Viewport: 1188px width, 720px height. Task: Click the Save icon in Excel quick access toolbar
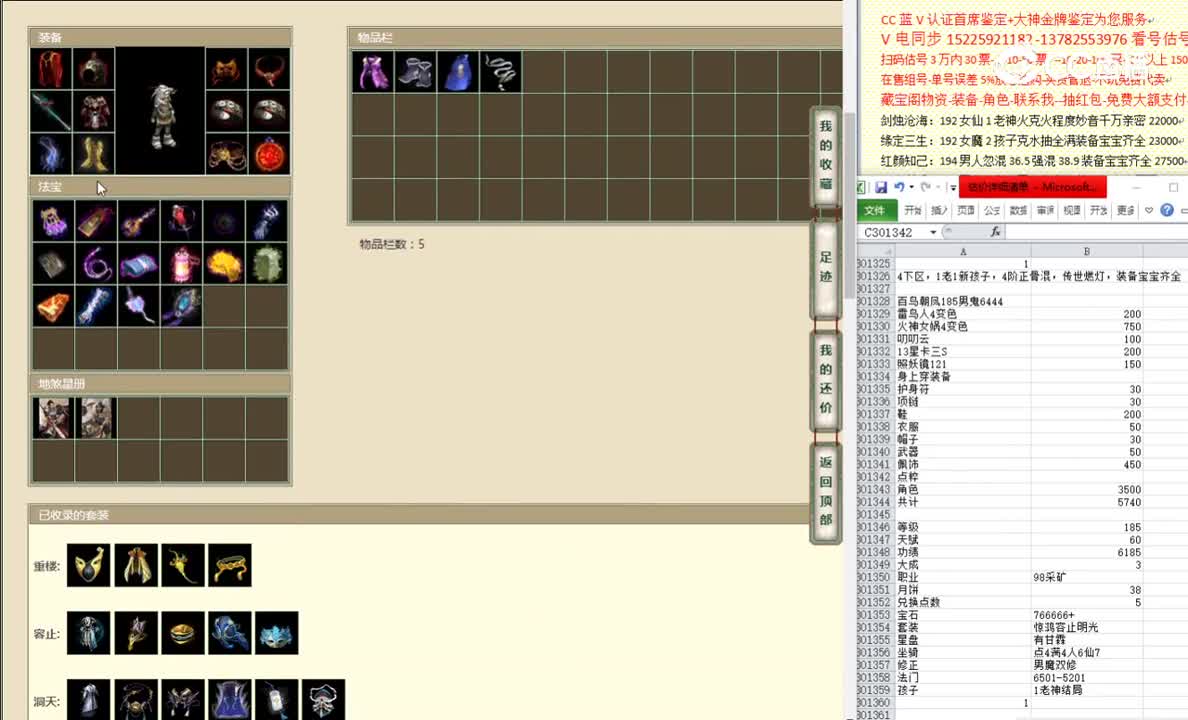[883, 186]
